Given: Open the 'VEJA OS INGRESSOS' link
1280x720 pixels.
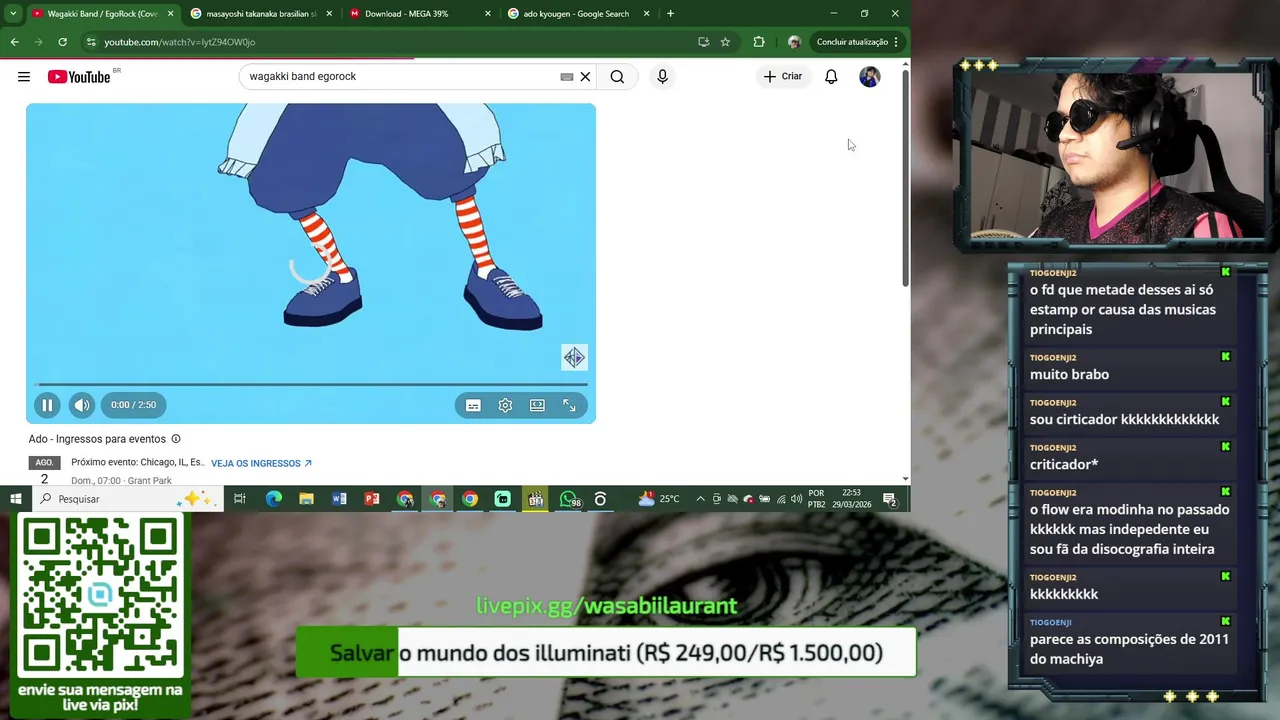Looking at the screenshot, I should 262,464.
